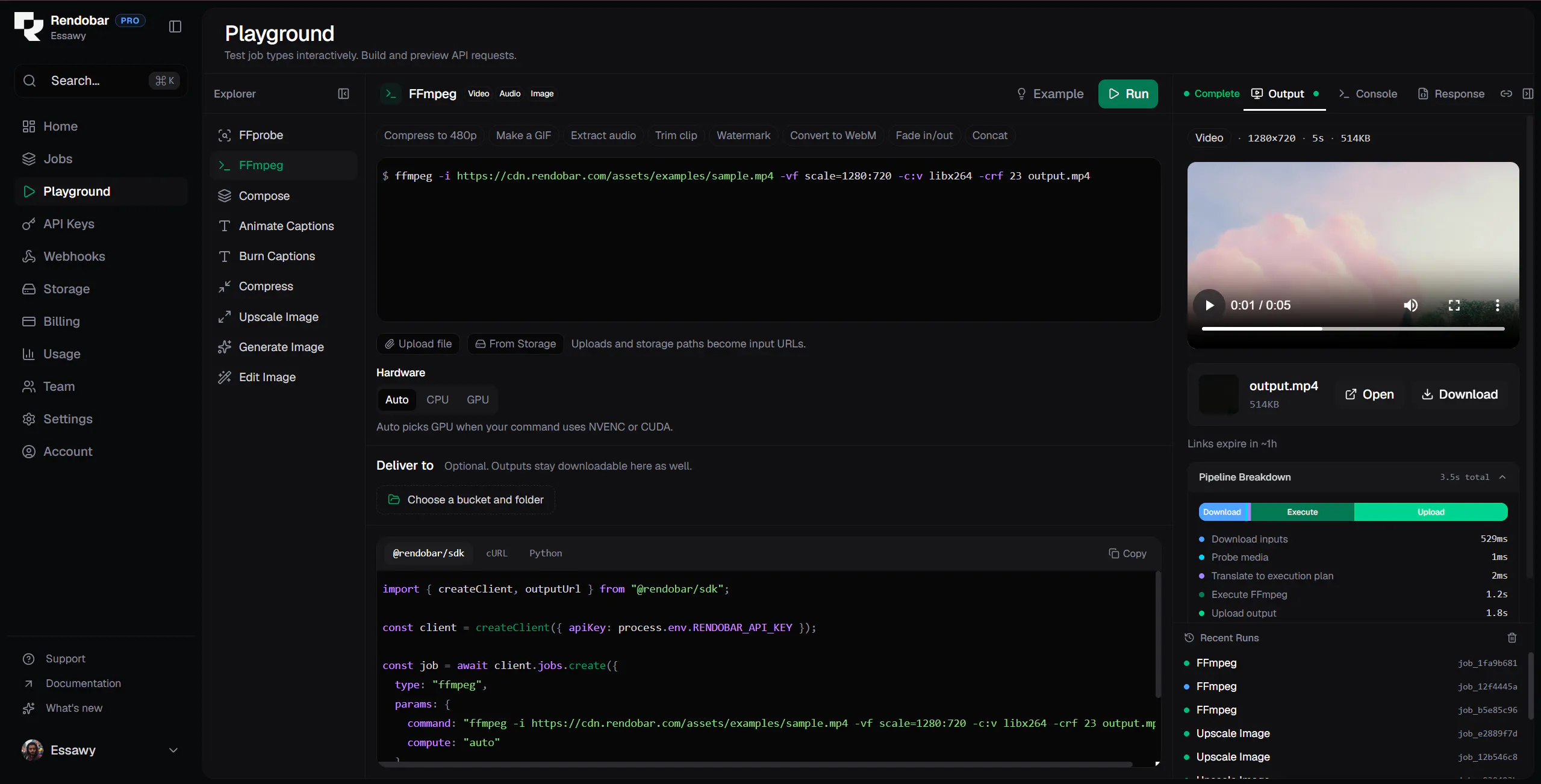Select FFprobe in Explorer
The height and width of the screenshot is (784, 1541).
click(x=284, y=135)
